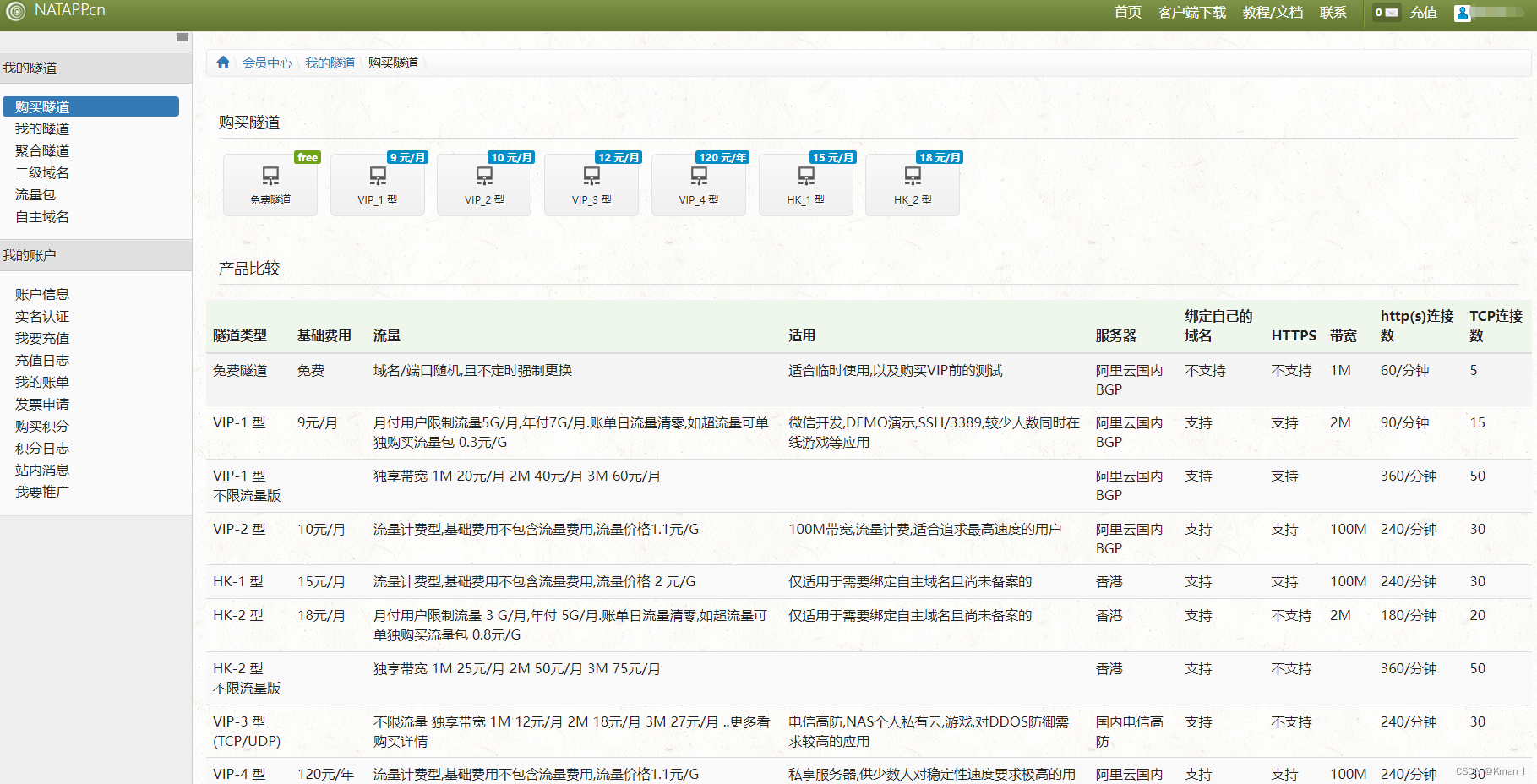Click the user avatar icon in header

click(1463, 13)
